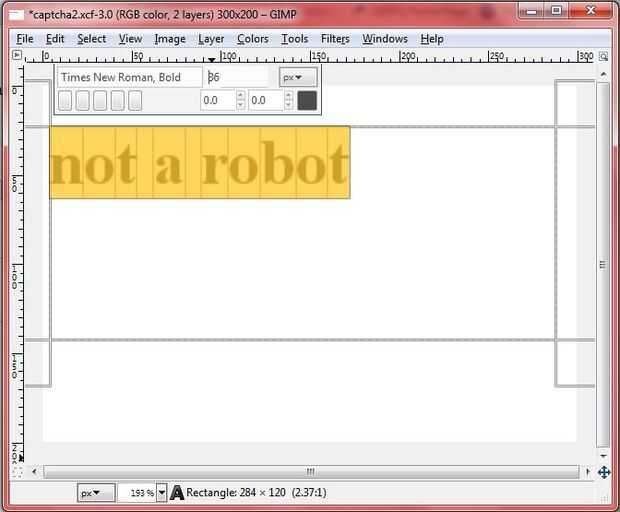Viewport: 620px width, 512px height.
Task: Click the kerning 0.0 field
Action: (266, 100)
